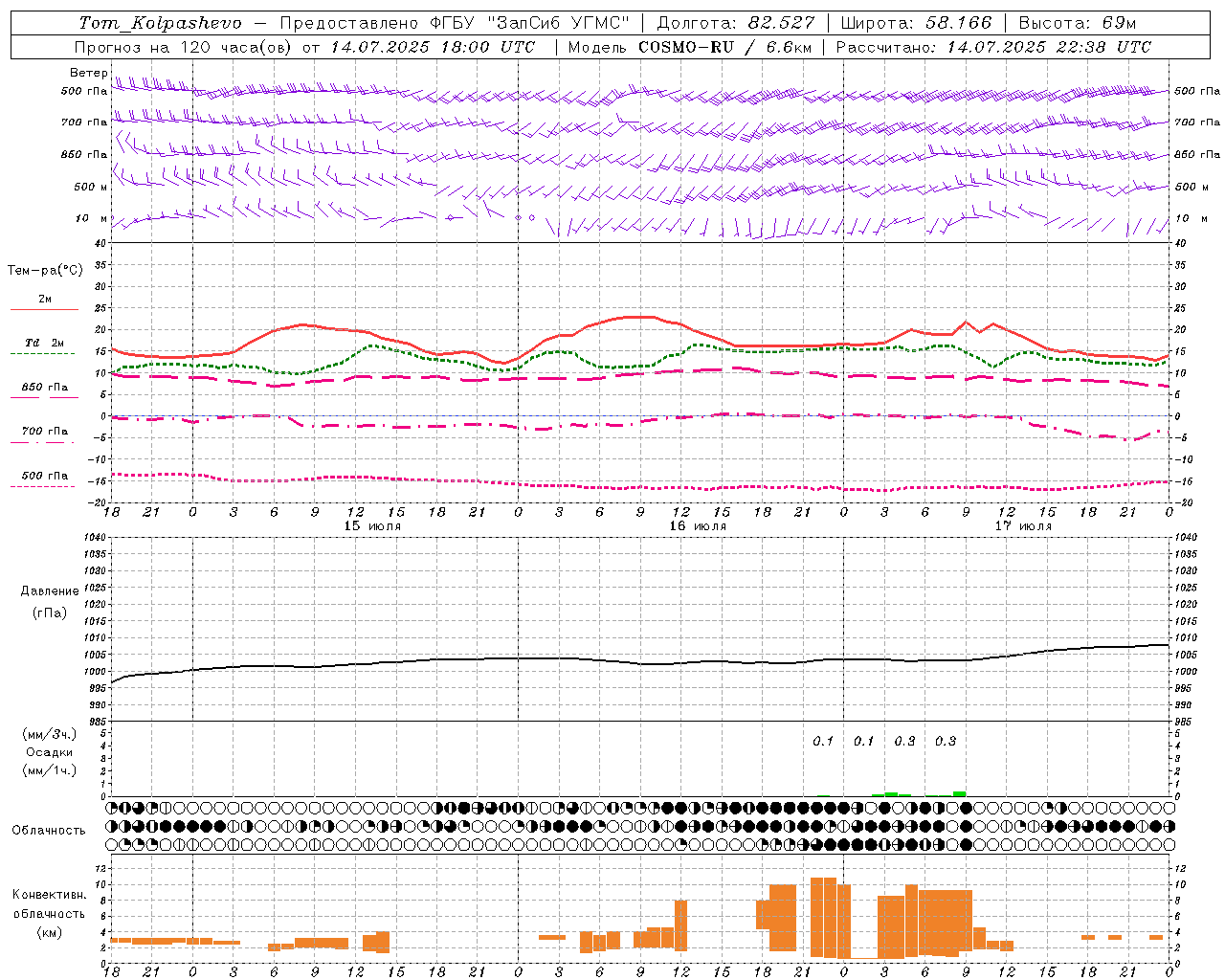Click the Давление pressure panel label
Screen dimensions: 1225x980
click(x=50, y=591)
